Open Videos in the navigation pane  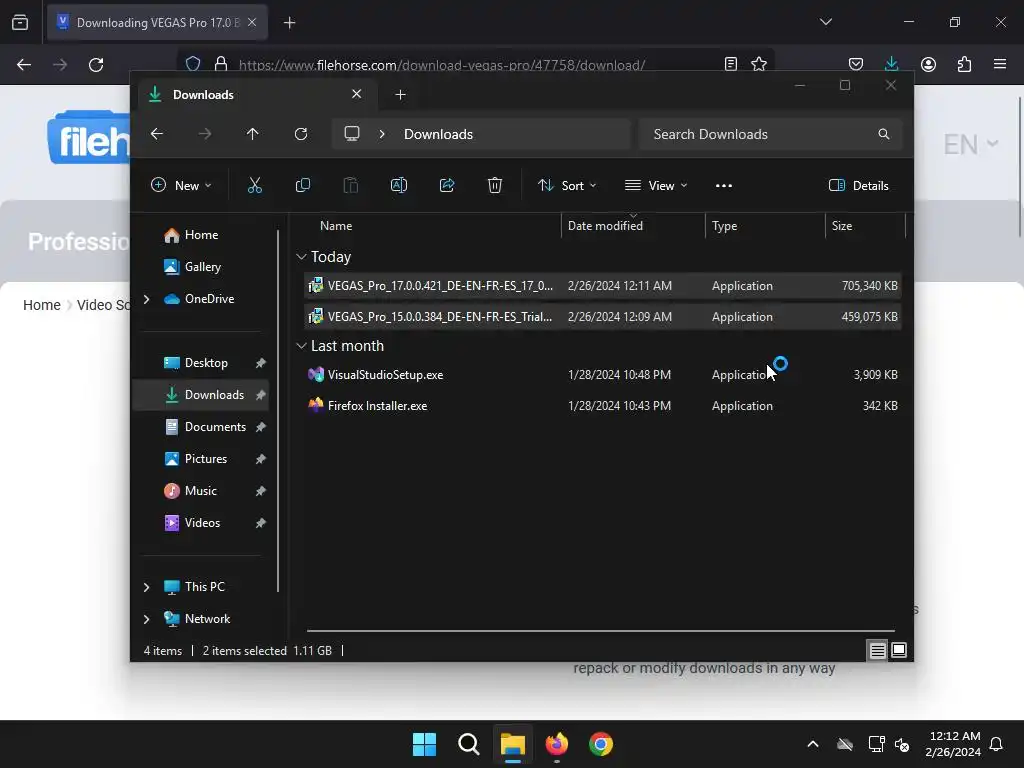coord(202,522)
